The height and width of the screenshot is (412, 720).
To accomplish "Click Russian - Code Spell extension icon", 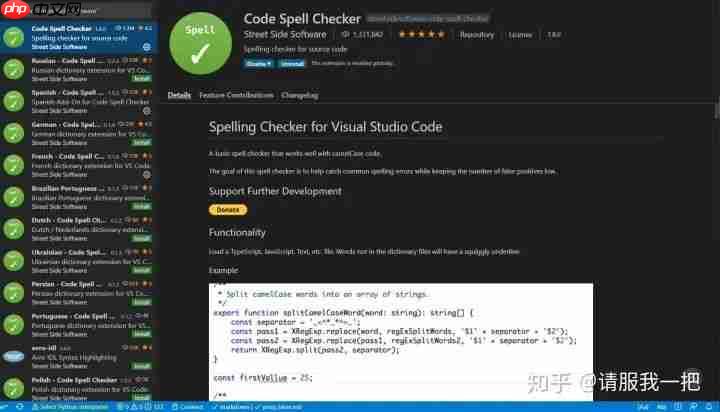I will (14, 69).
